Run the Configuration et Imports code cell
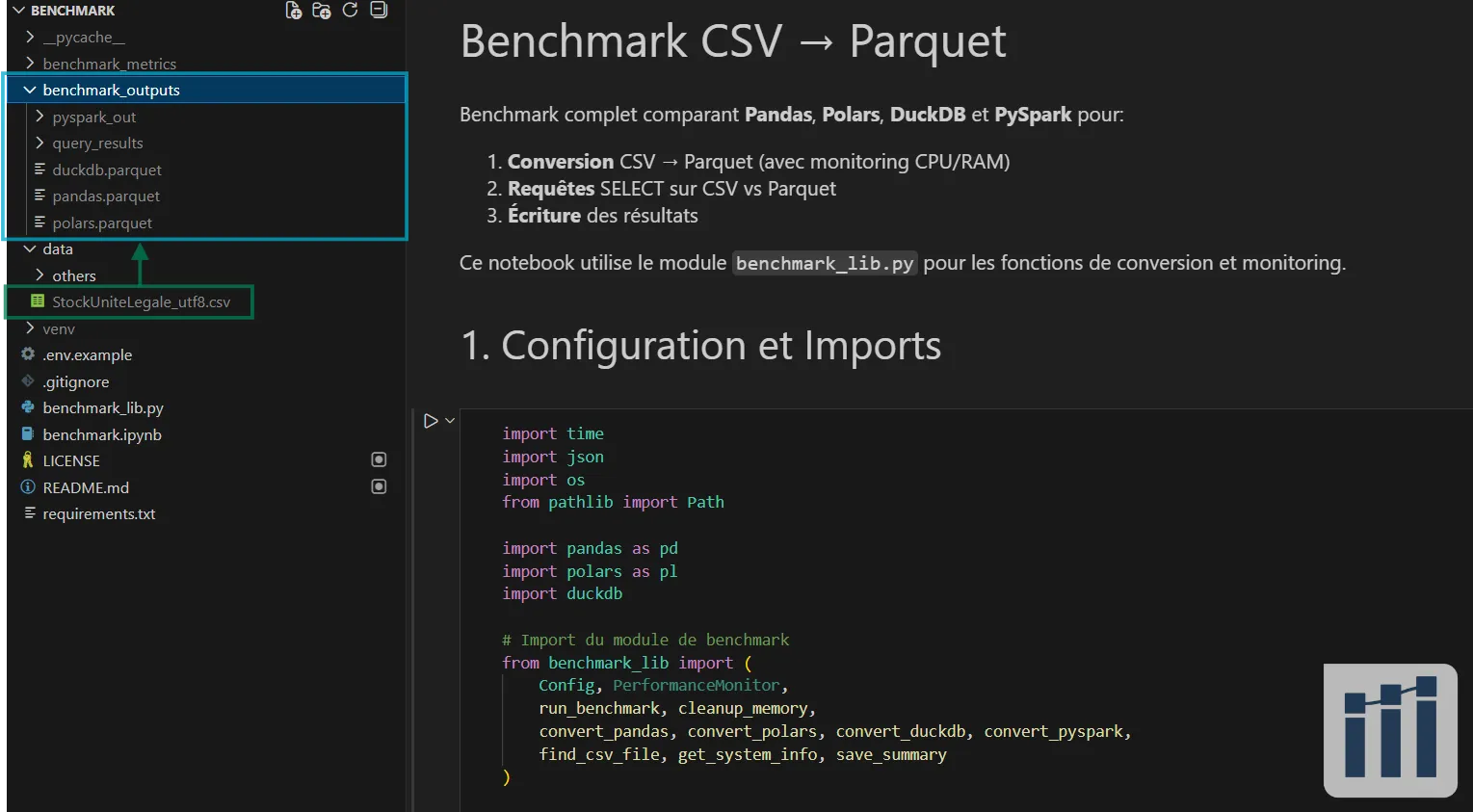1473x812 pixels. (429, 420)
